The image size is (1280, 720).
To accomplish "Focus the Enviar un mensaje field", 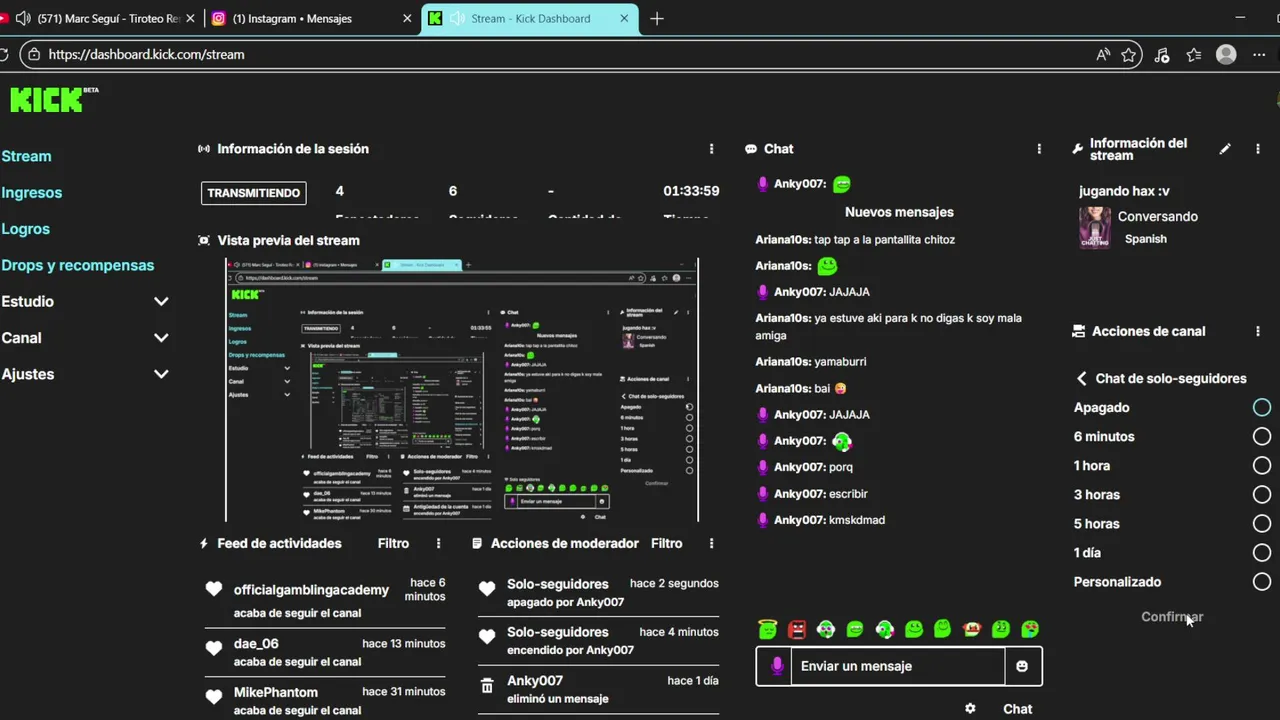I will click(x=897, y=666).
